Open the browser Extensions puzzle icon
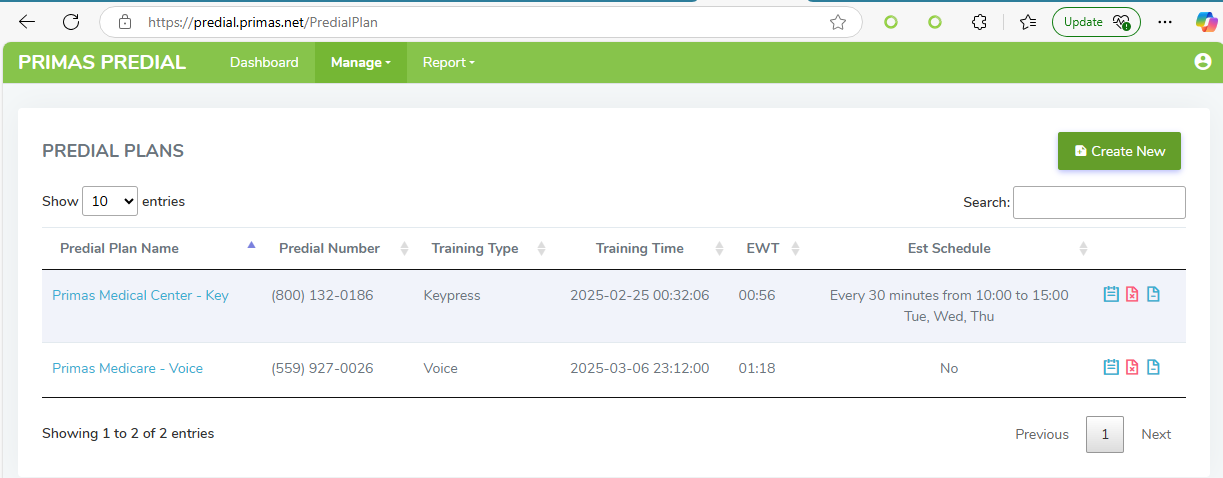 (980, 22)
